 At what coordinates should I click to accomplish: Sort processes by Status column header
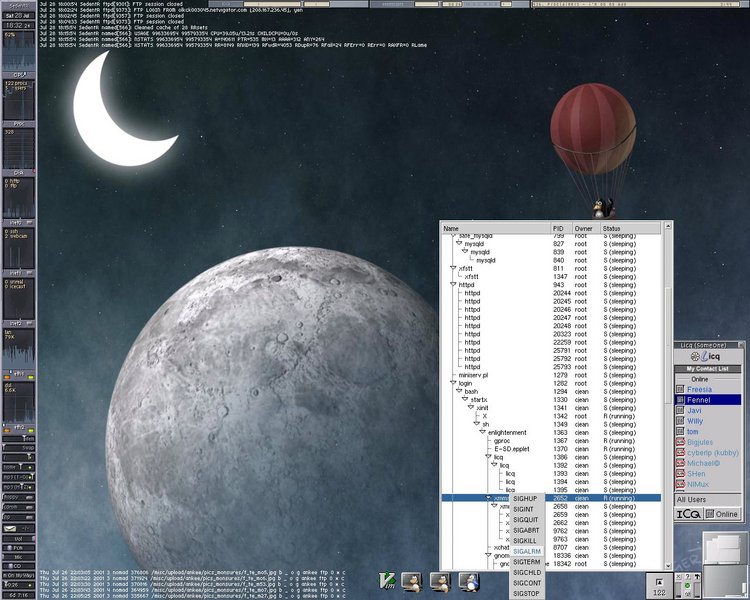click(631, 229)
